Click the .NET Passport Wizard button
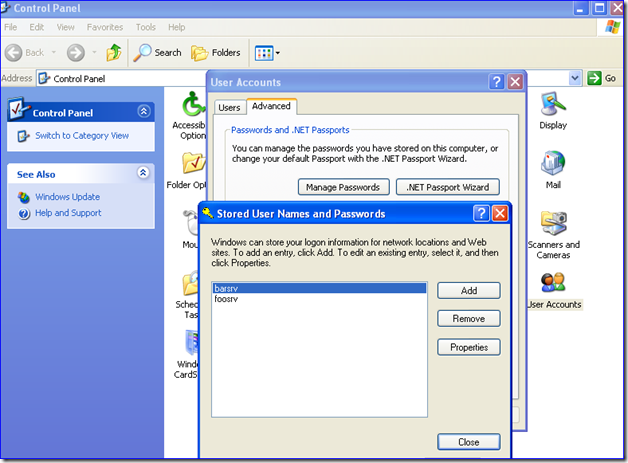The height and width of the screenshot is (463, 628). (447, 187)
